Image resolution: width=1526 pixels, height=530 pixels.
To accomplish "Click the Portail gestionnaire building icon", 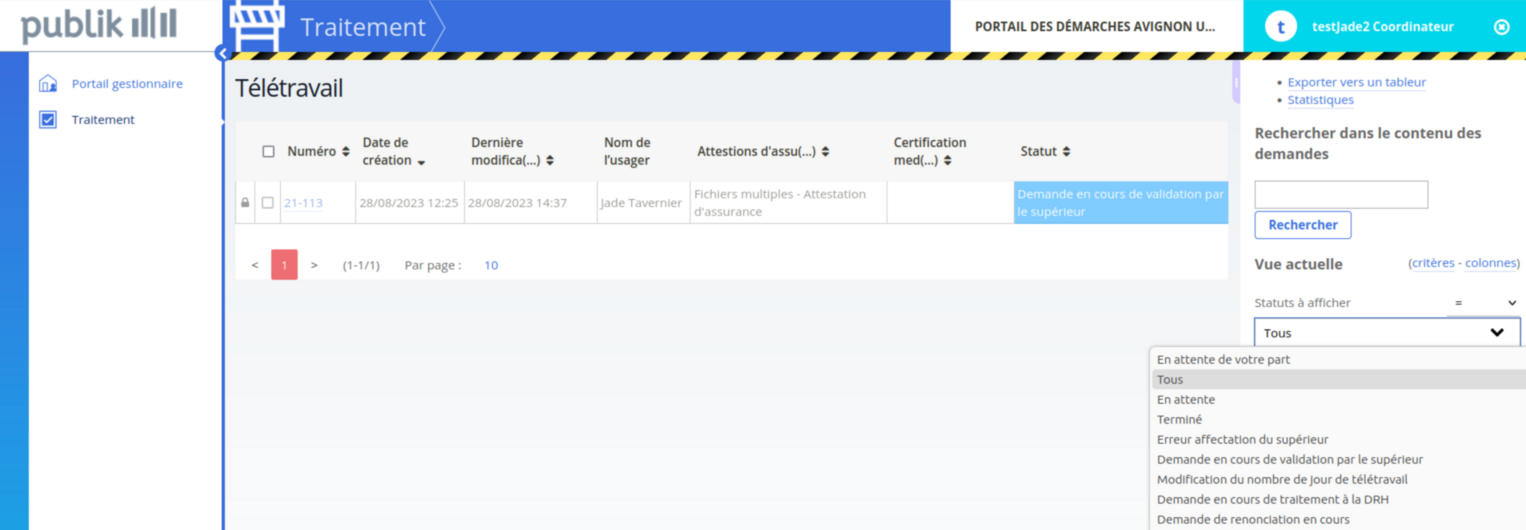I will [48, 83].
